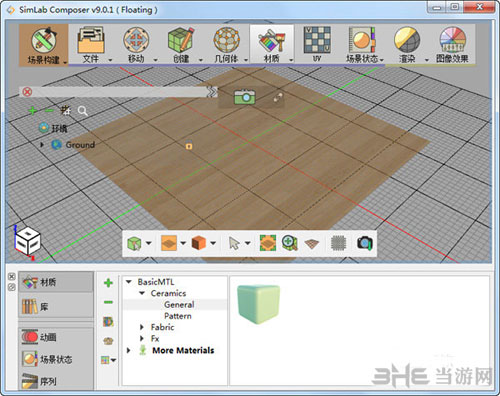Image resolution: width=500 pixels, height=396 pixels.
Task: Click the fit-all zoom extents icon
Action: click(x=268, y=243)
